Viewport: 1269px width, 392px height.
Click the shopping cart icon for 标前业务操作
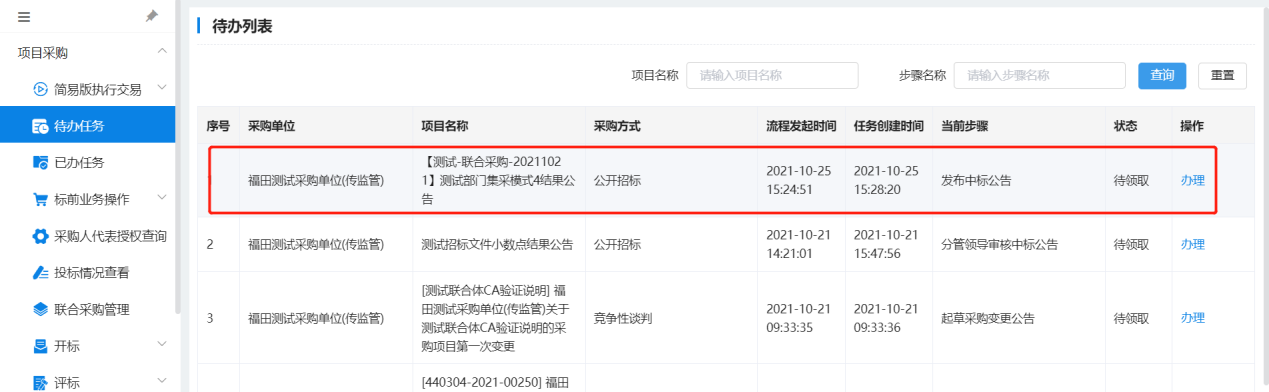click(41, 199)
